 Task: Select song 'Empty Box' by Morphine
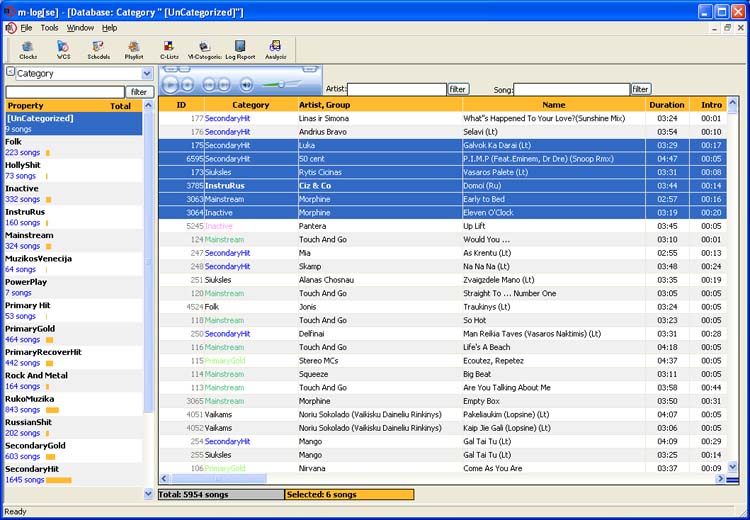coord(443,401)
